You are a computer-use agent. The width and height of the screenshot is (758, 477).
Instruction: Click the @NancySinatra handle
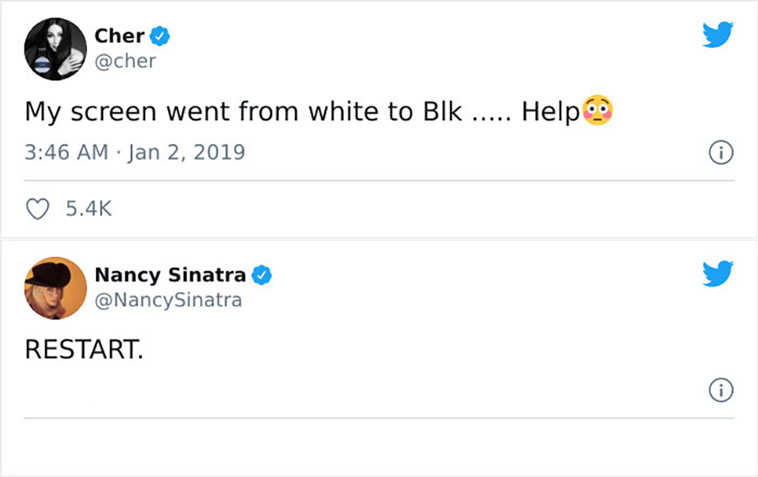click(168, 300)
